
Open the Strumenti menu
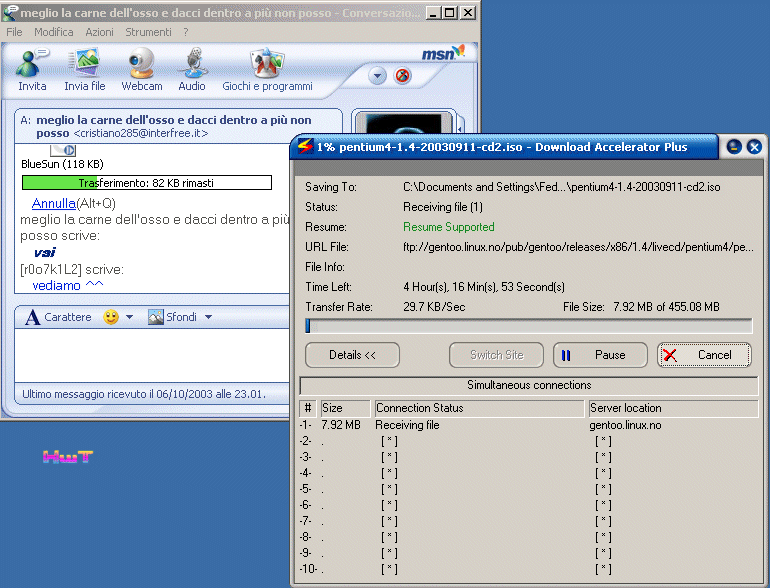pyautogui.click(x=148, y=32)
